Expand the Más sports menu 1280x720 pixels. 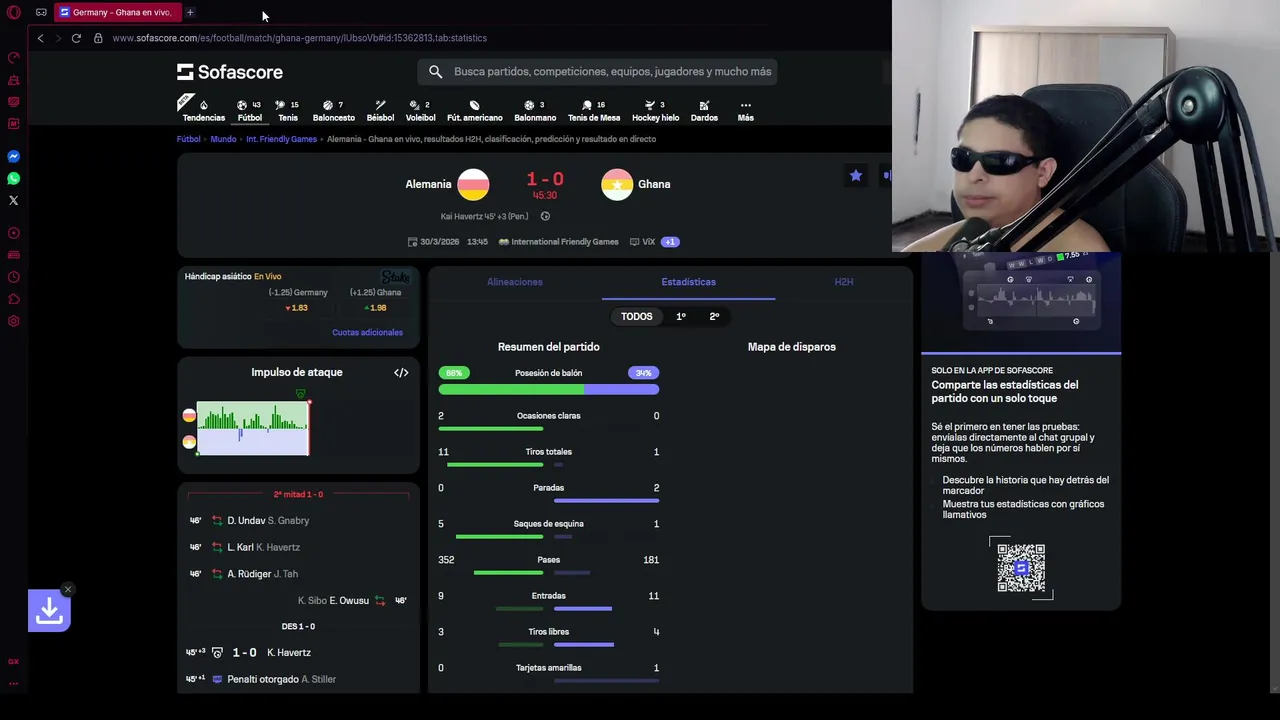point(745,110)
